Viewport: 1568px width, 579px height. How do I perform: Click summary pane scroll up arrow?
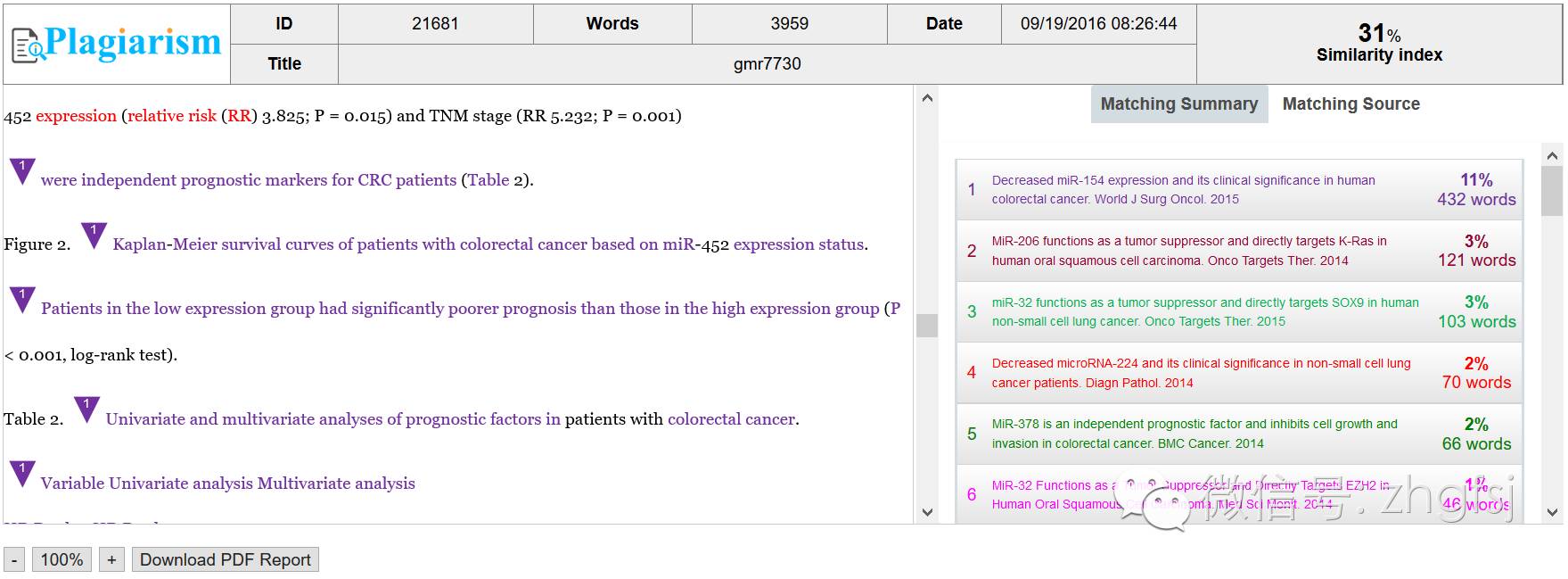1552,155
